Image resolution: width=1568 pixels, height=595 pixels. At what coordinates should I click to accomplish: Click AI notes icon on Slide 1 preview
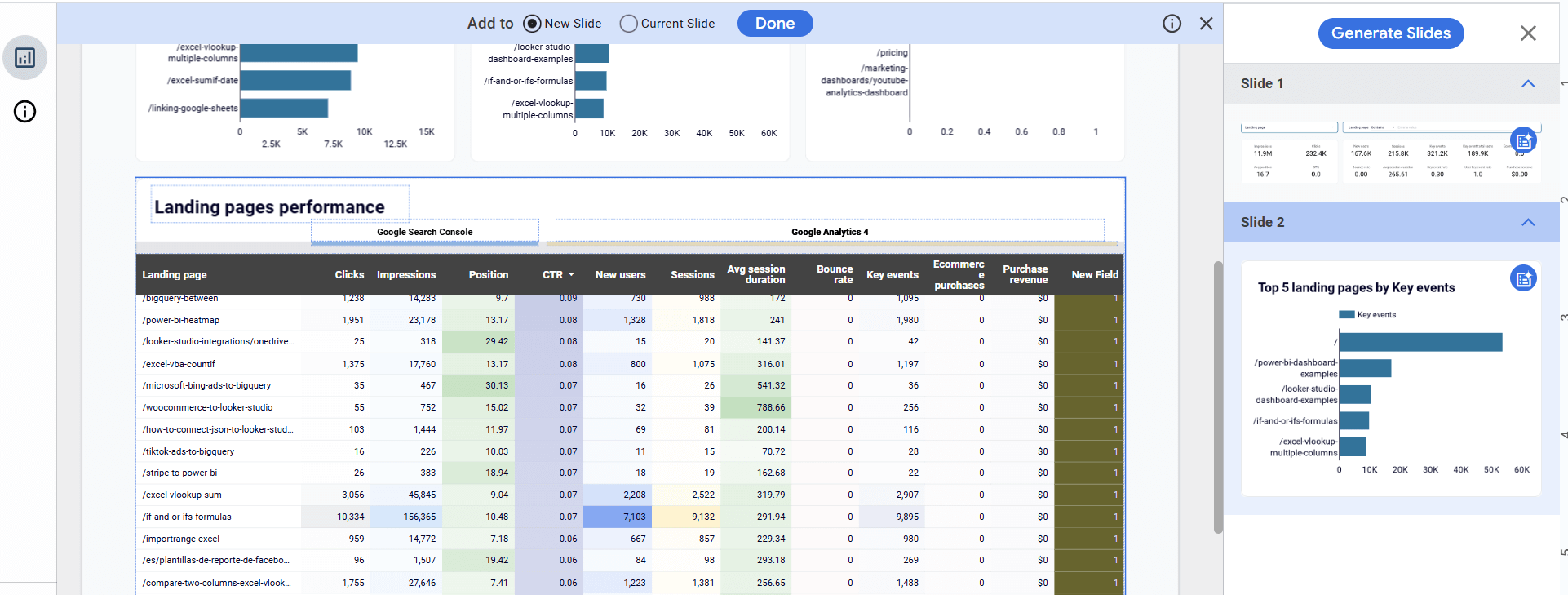point(1522,140)
